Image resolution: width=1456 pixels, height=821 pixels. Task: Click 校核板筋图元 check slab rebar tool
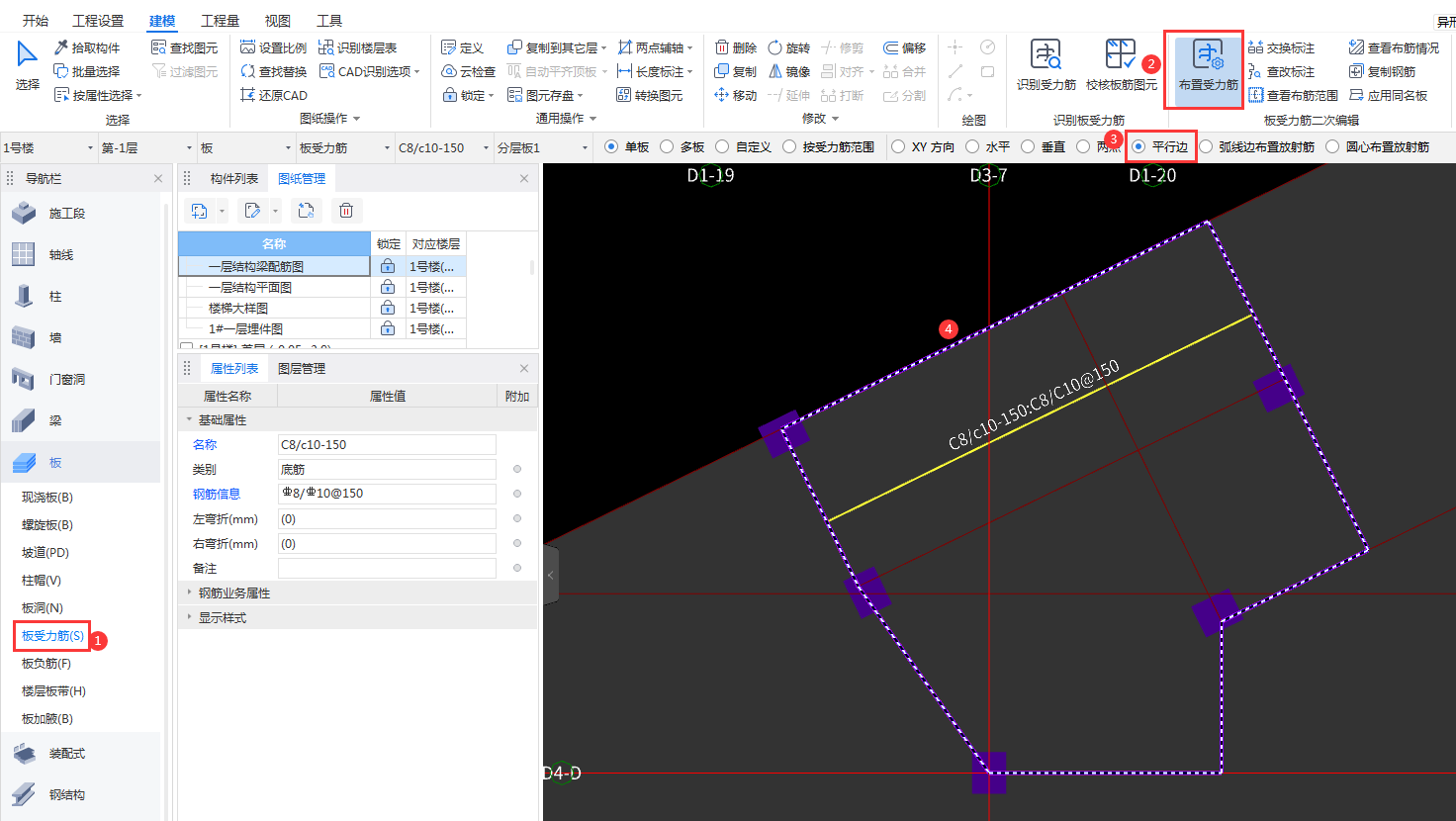[x=1121, y=65]
